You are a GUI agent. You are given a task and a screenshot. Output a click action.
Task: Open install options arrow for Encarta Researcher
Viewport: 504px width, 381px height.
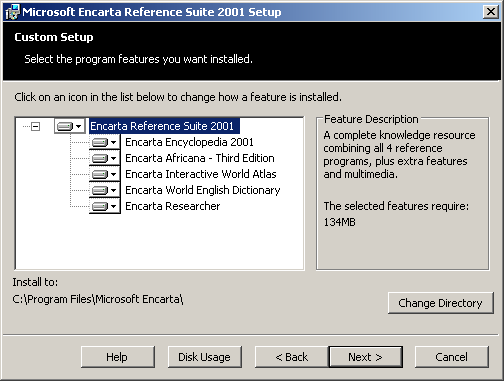pos(114,207)
